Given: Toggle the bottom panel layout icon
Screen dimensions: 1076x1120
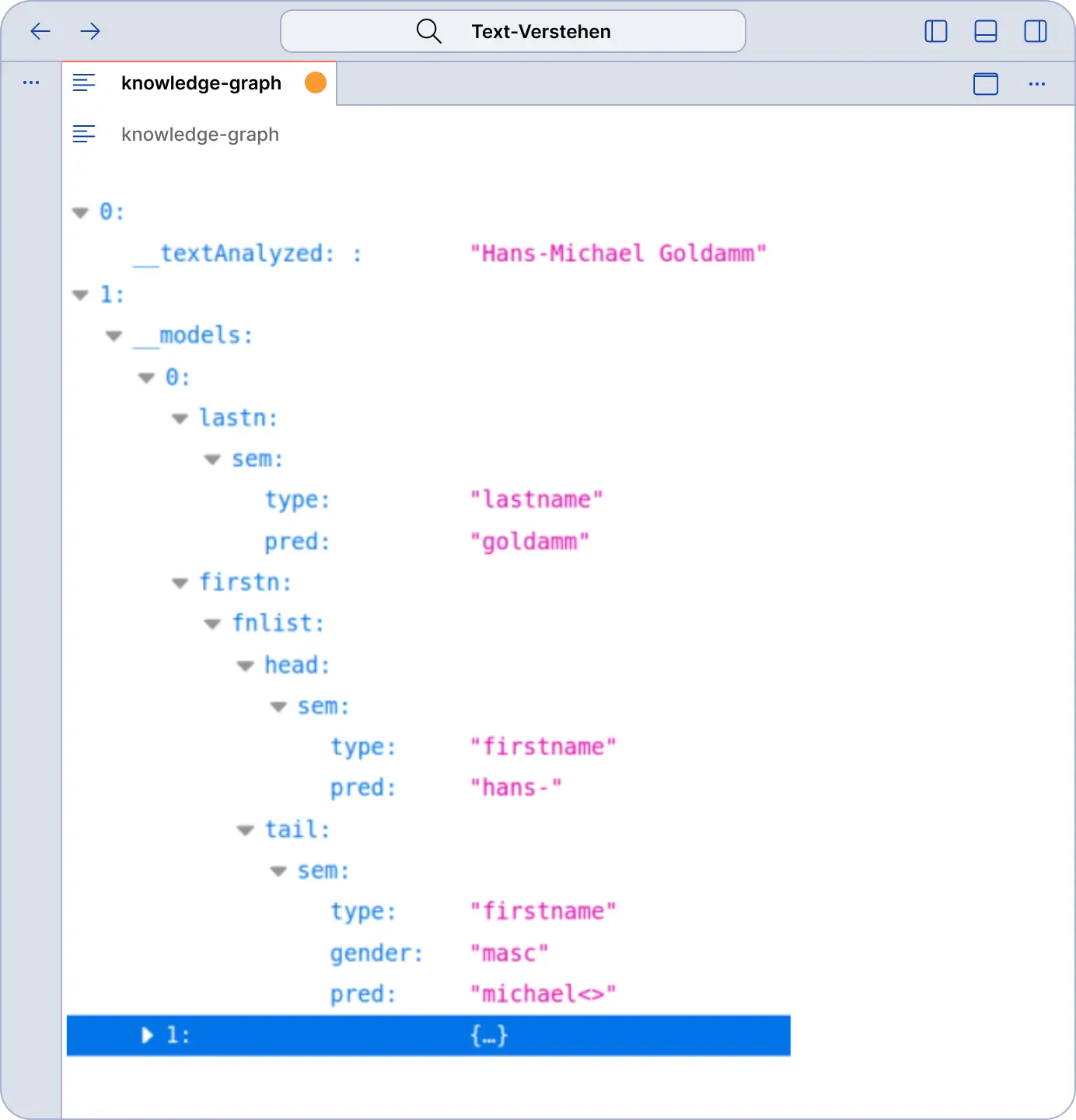Looking at the screenshot, I should (985, 32).
